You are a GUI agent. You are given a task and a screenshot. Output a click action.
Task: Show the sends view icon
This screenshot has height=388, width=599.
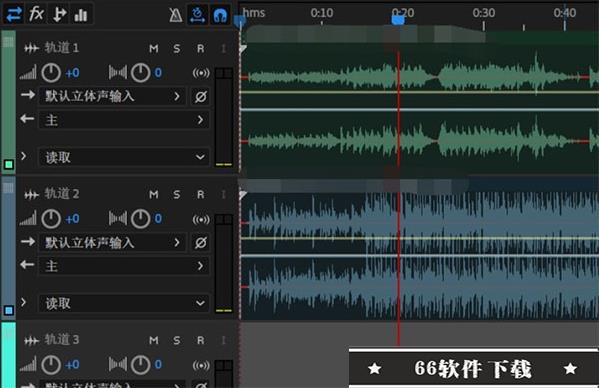59,15
